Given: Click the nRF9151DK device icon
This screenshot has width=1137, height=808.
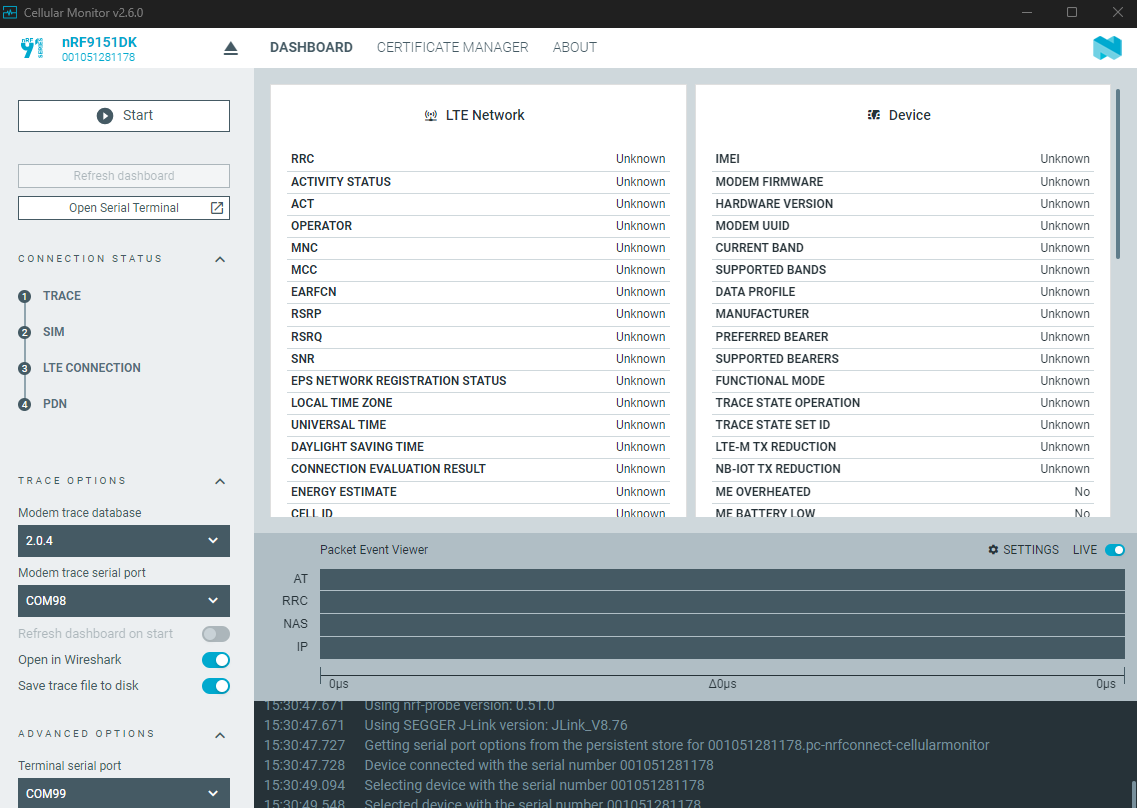Looking at the screenshot, I should pos(33,48).
